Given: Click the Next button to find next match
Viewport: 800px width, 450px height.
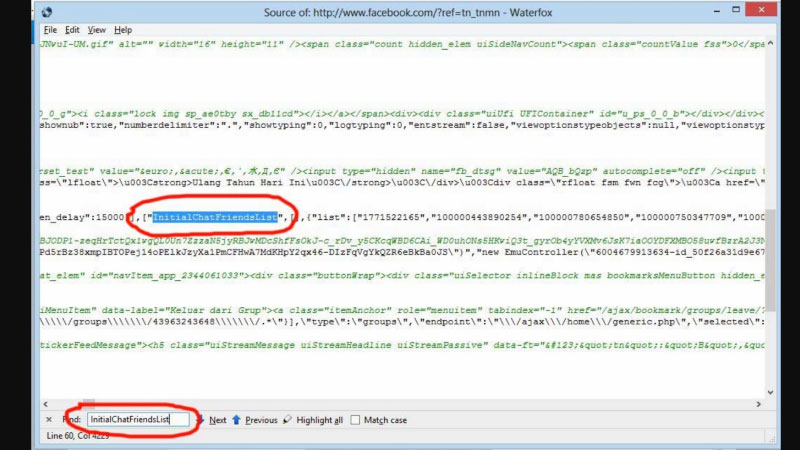Looking at the screenshot, I should (218, 420).
